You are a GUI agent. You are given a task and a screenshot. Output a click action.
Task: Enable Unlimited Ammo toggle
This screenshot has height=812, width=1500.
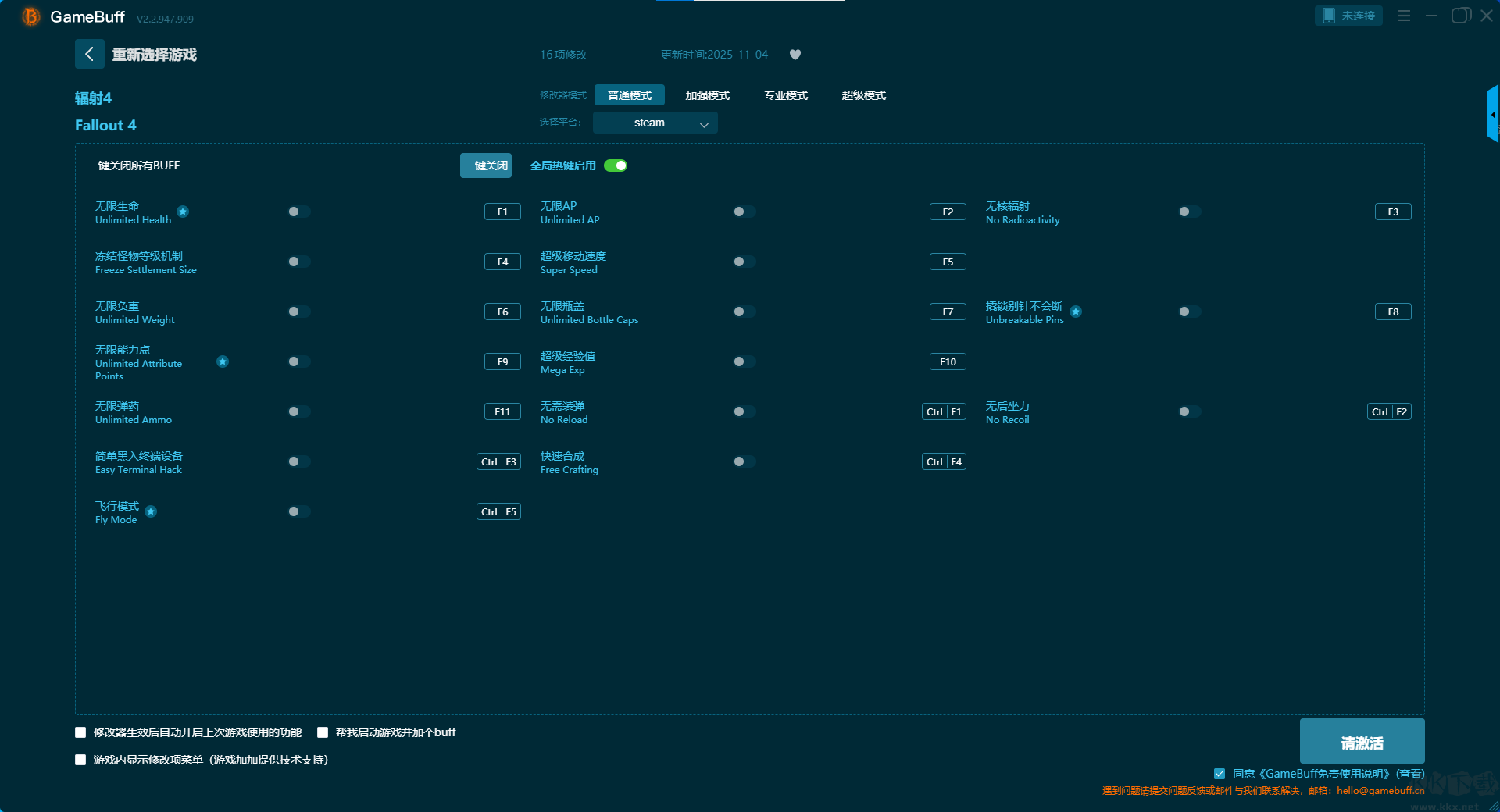pyautogui.click(x=299, y=411)
